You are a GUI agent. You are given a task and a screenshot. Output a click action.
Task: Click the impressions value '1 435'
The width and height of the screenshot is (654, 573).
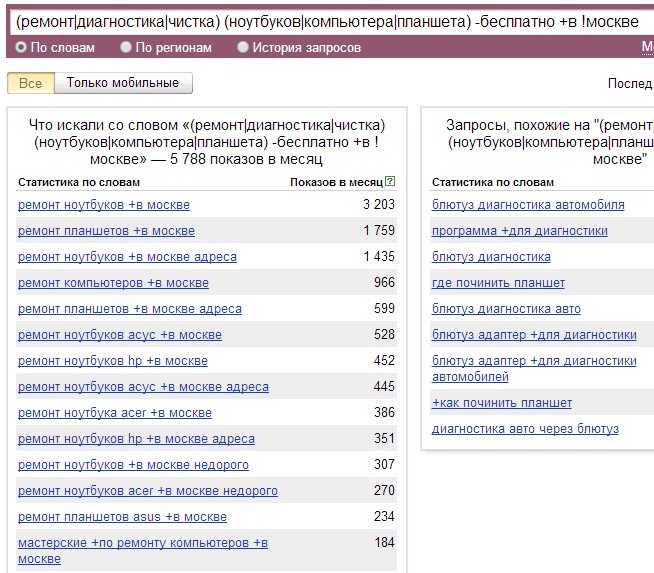[x=379, y=256]
